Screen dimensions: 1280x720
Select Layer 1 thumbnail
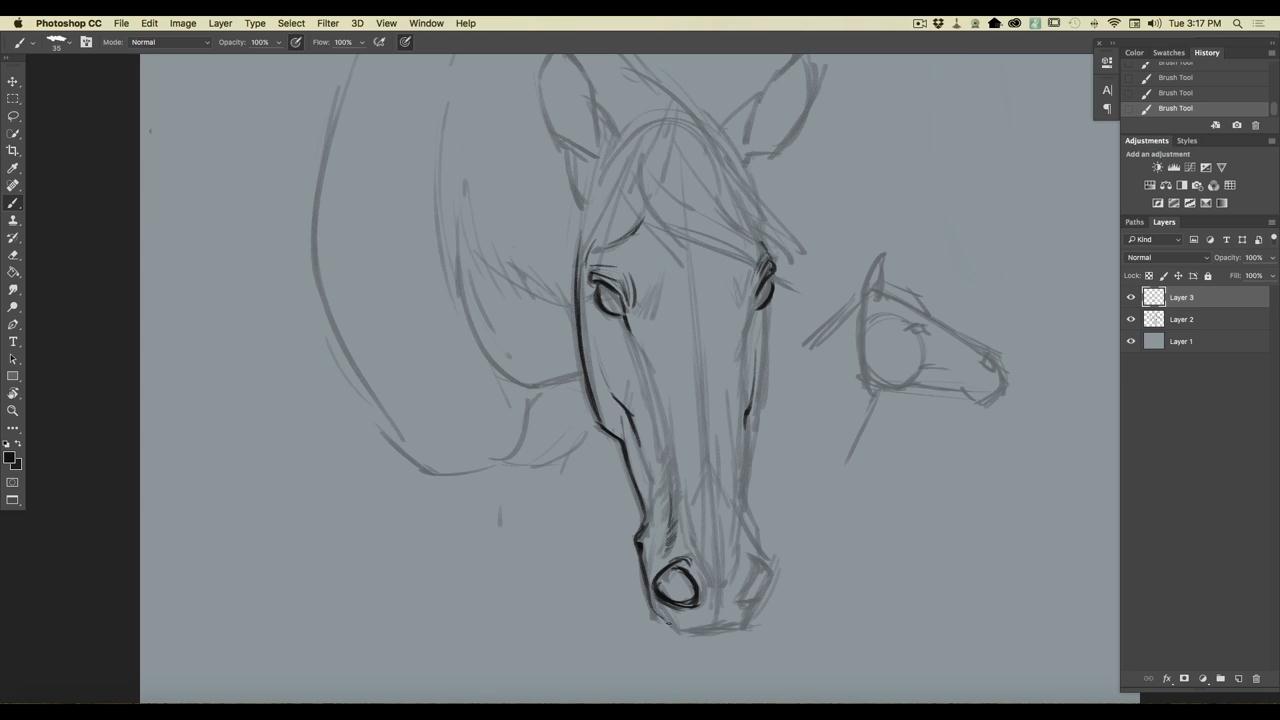tap(1154, 341)
